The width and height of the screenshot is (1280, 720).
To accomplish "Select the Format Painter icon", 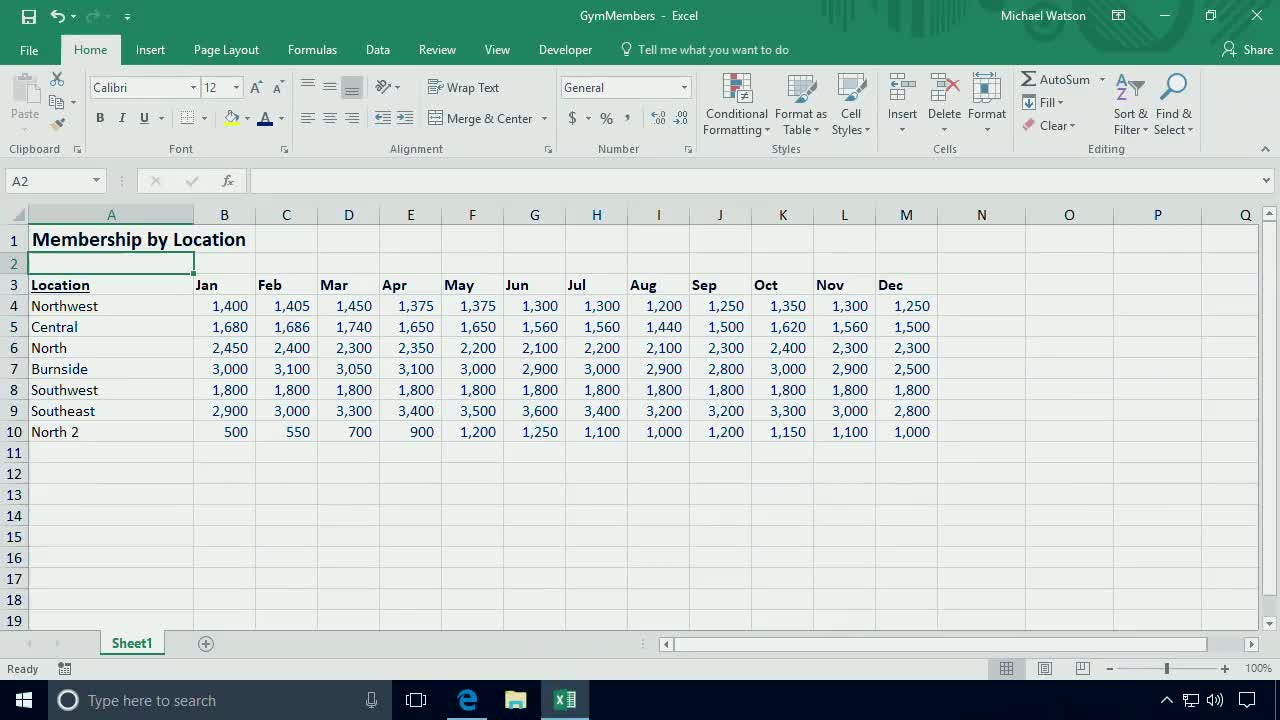I will 58,124.
